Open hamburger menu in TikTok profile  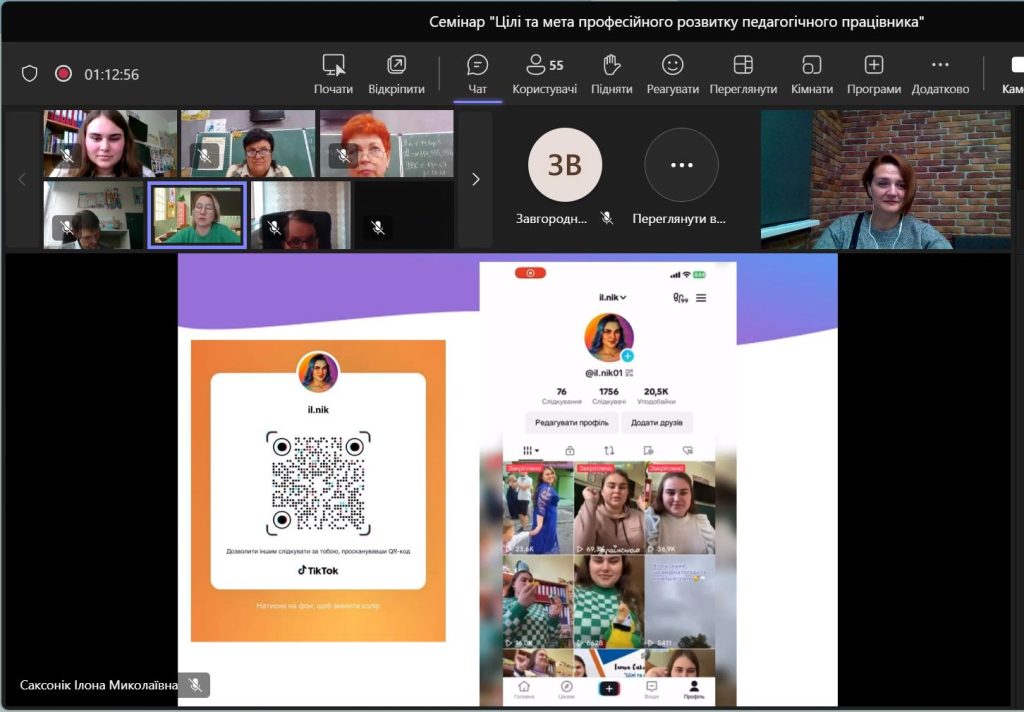click(x=701, y=298)
